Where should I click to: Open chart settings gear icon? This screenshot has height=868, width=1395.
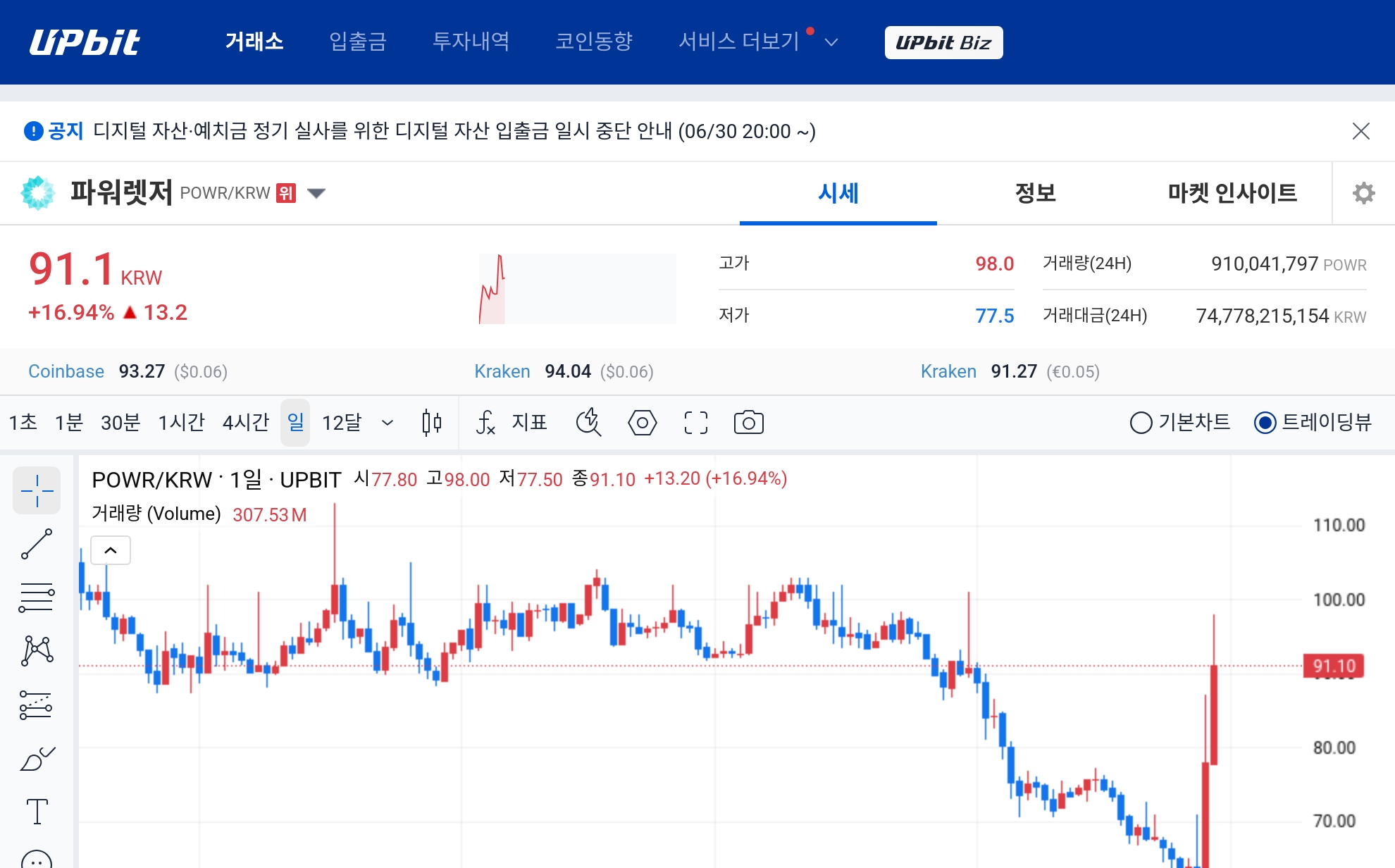1364,193
